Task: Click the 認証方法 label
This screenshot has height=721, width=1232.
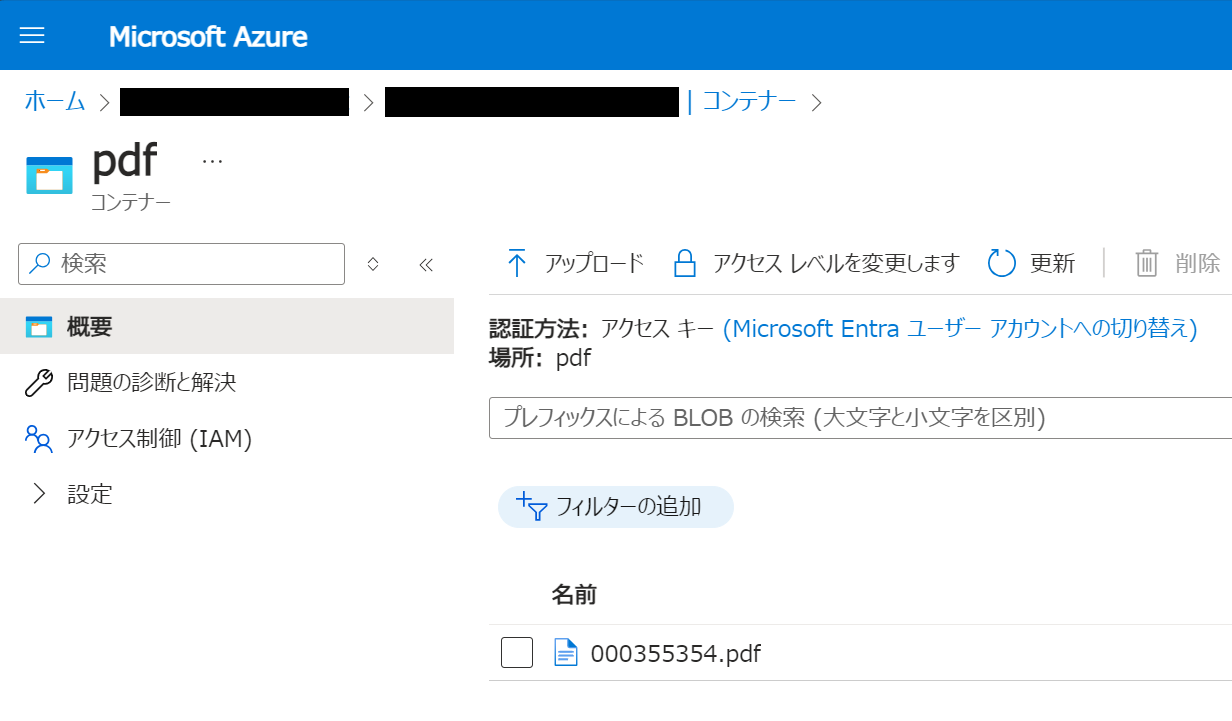Action: tap(538, 328)
